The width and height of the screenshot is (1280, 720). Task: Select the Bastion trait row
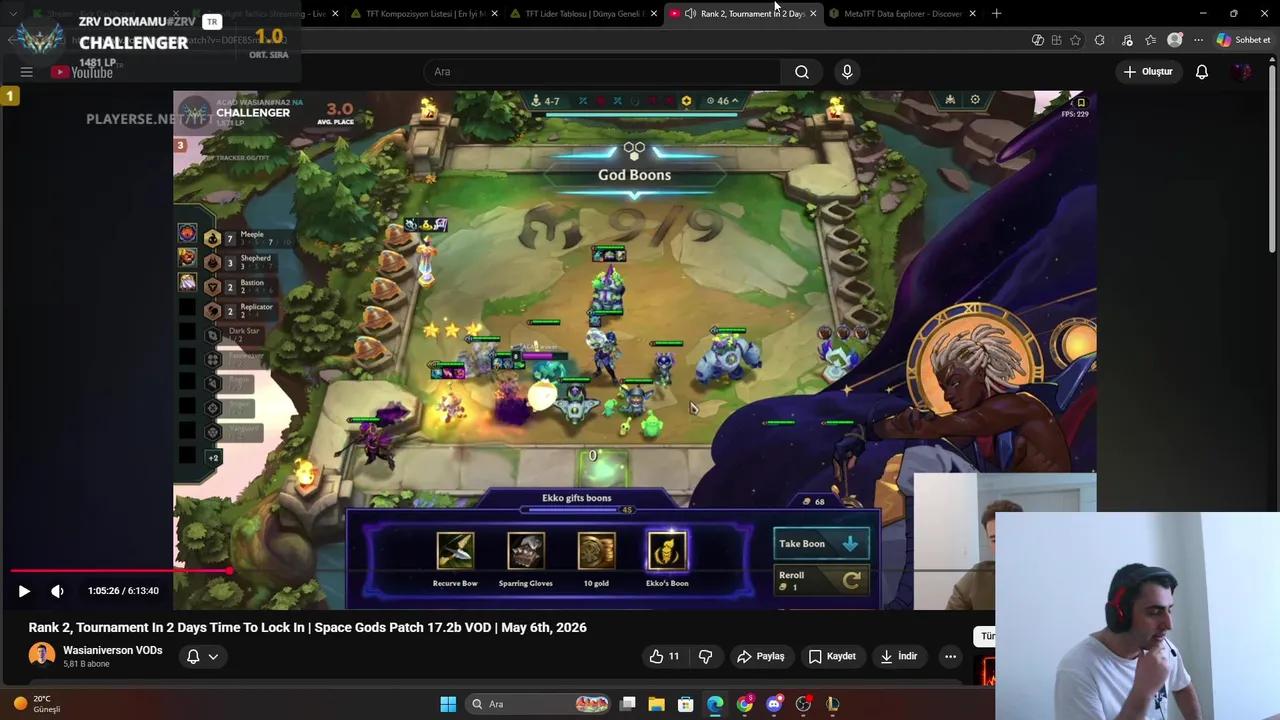tap(239, 287)
